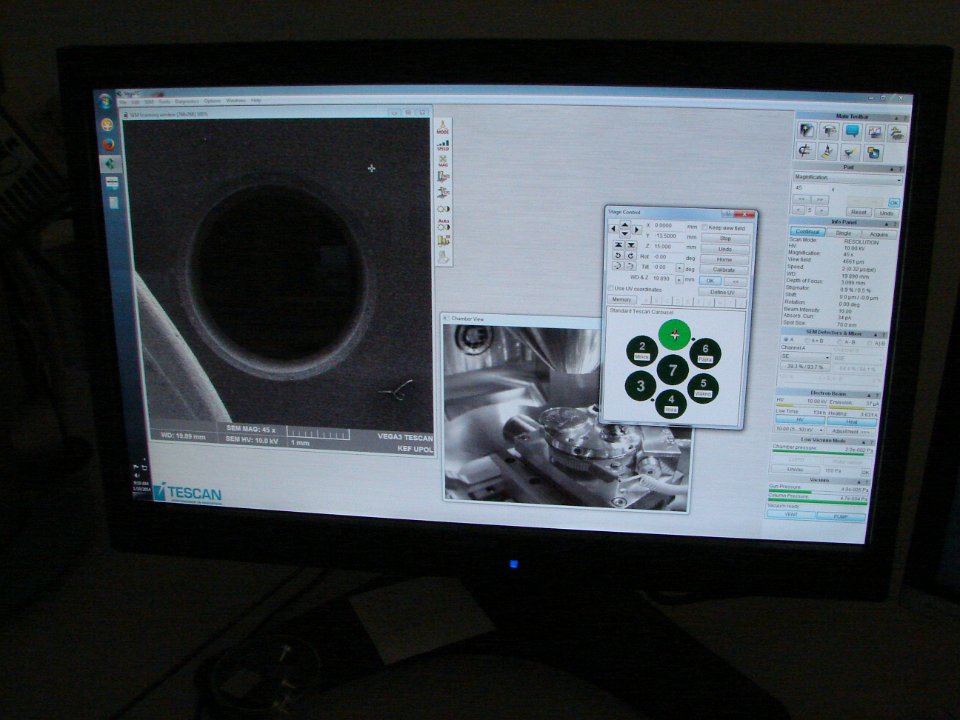Click the overlapping squares icon in Main Toolbar
The image size is (960, 720).
pyautogui.click(x=873, y=152)
